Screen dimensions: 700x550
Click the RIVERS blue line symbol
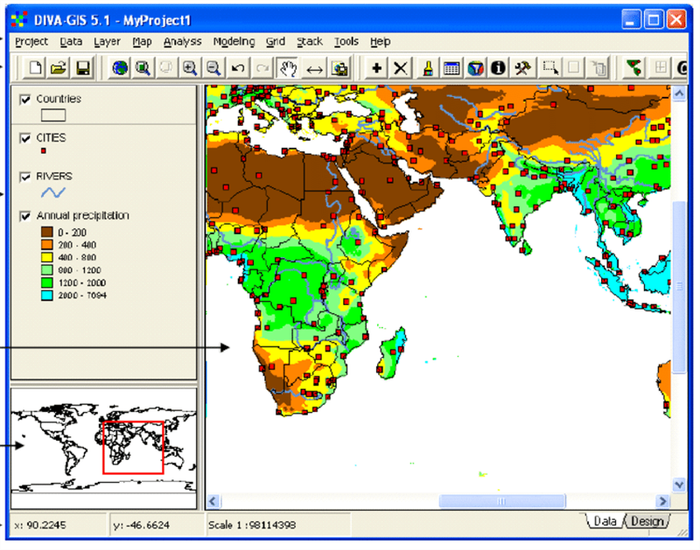[x=53, y=192]
